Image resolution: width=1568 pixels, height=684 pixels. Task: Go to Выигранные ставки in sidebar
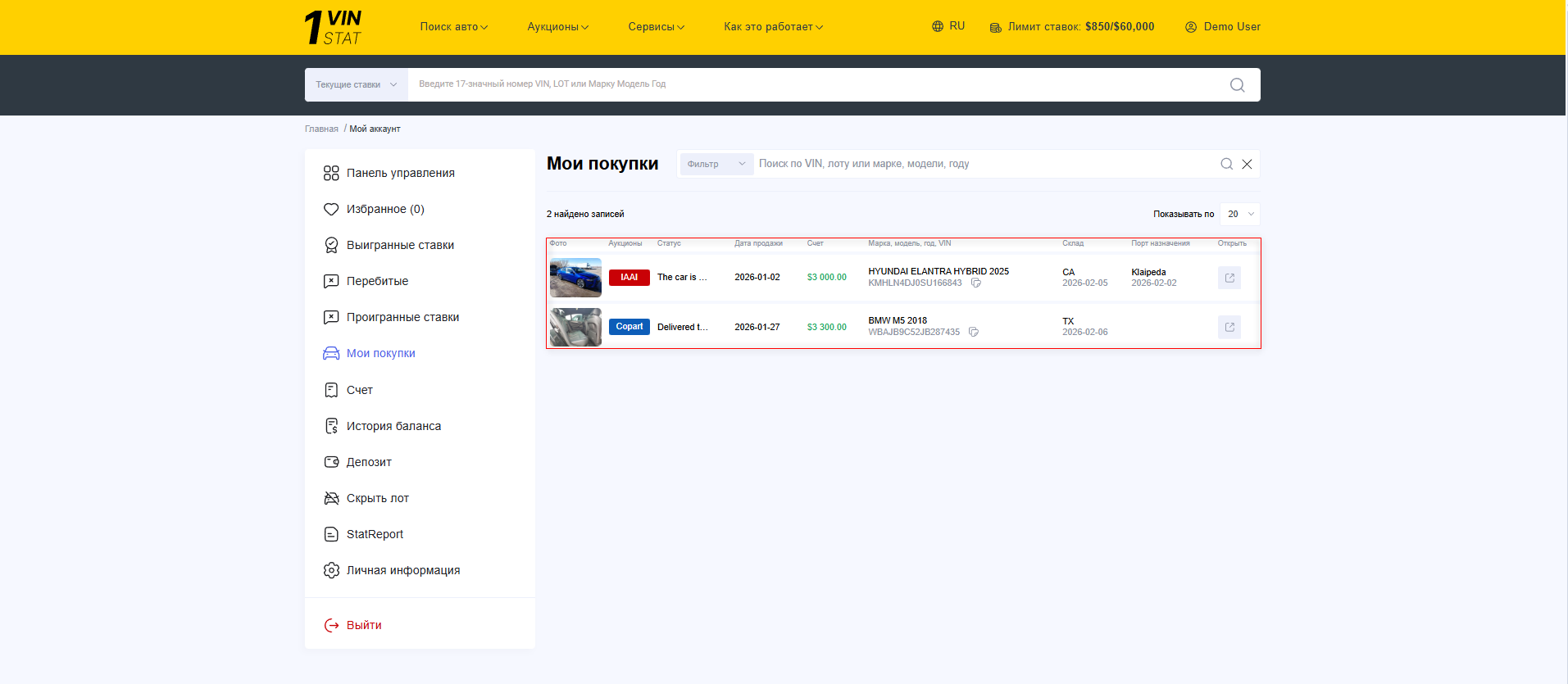coord(399,245)
